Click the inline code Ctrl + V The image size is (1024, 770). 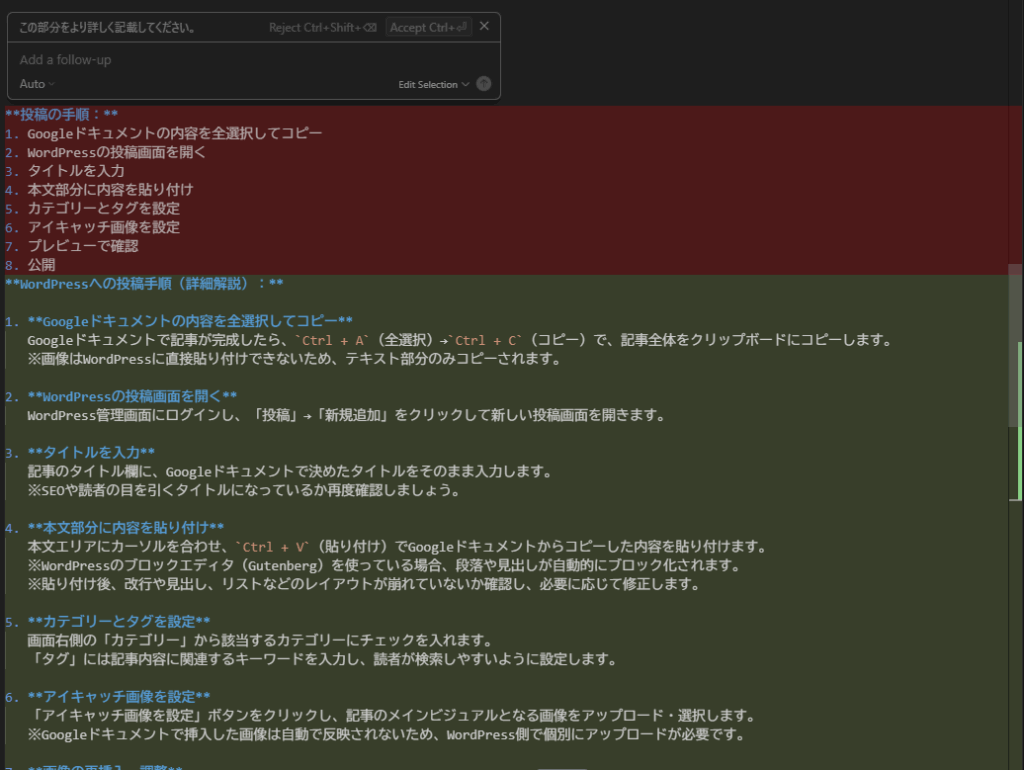click(278, 547)
